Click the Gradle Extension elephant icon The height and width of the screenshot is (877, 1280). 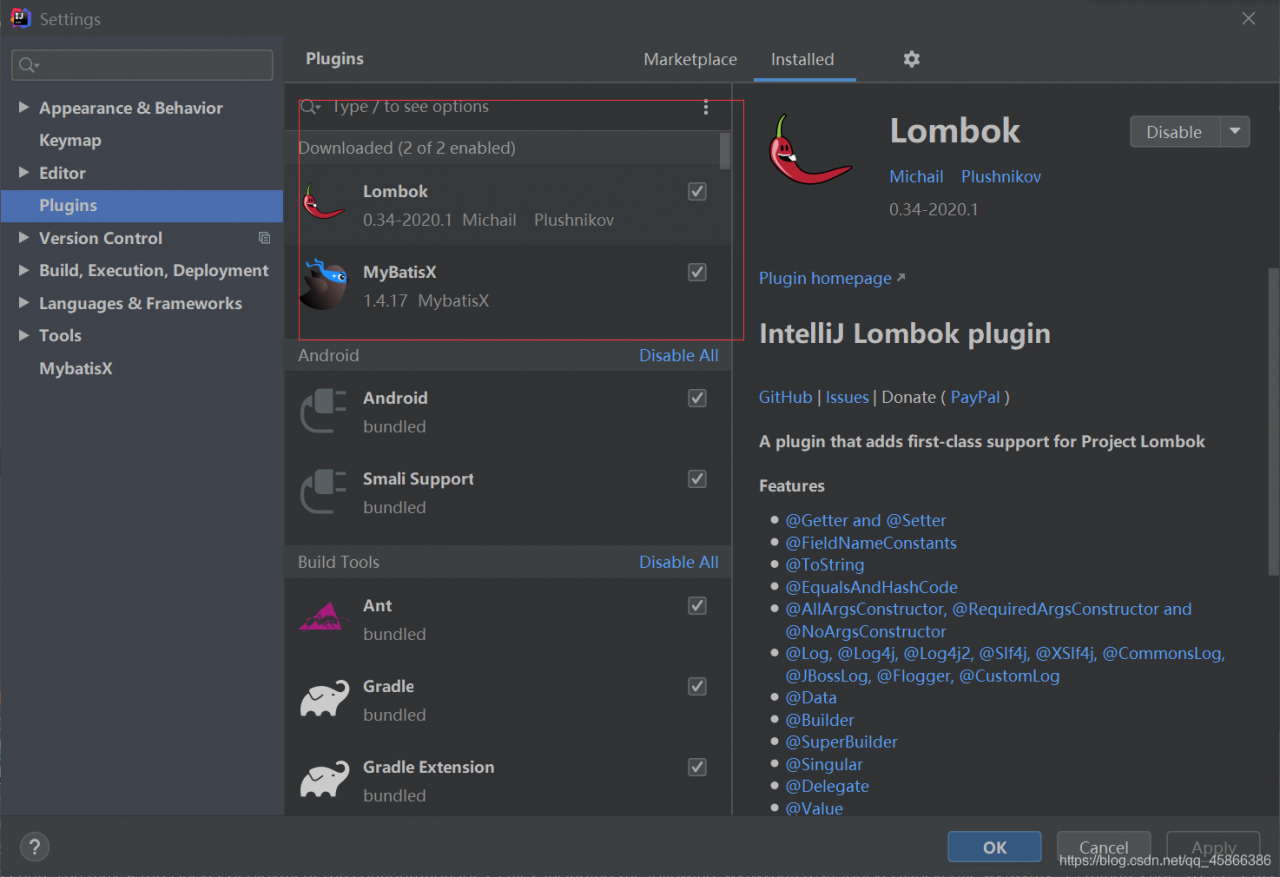tap(324, 779)
